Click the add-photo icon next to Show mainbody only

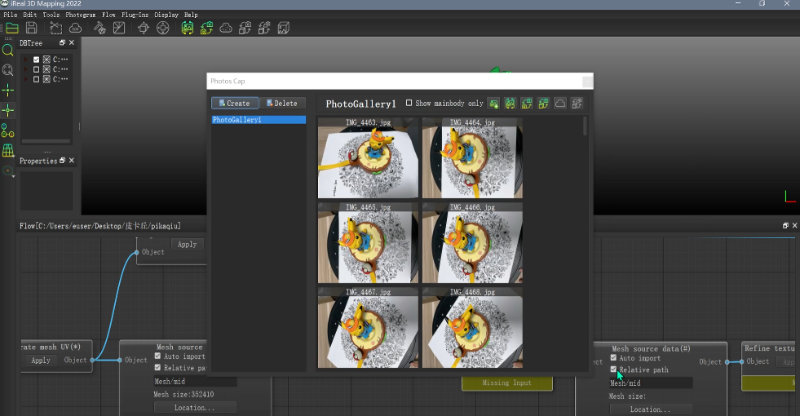click(493, 103)
